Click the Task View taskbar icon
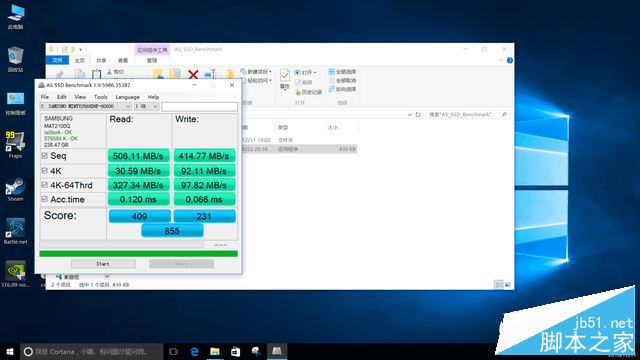The width and height of the screenshot is (640, 360). 173,351
